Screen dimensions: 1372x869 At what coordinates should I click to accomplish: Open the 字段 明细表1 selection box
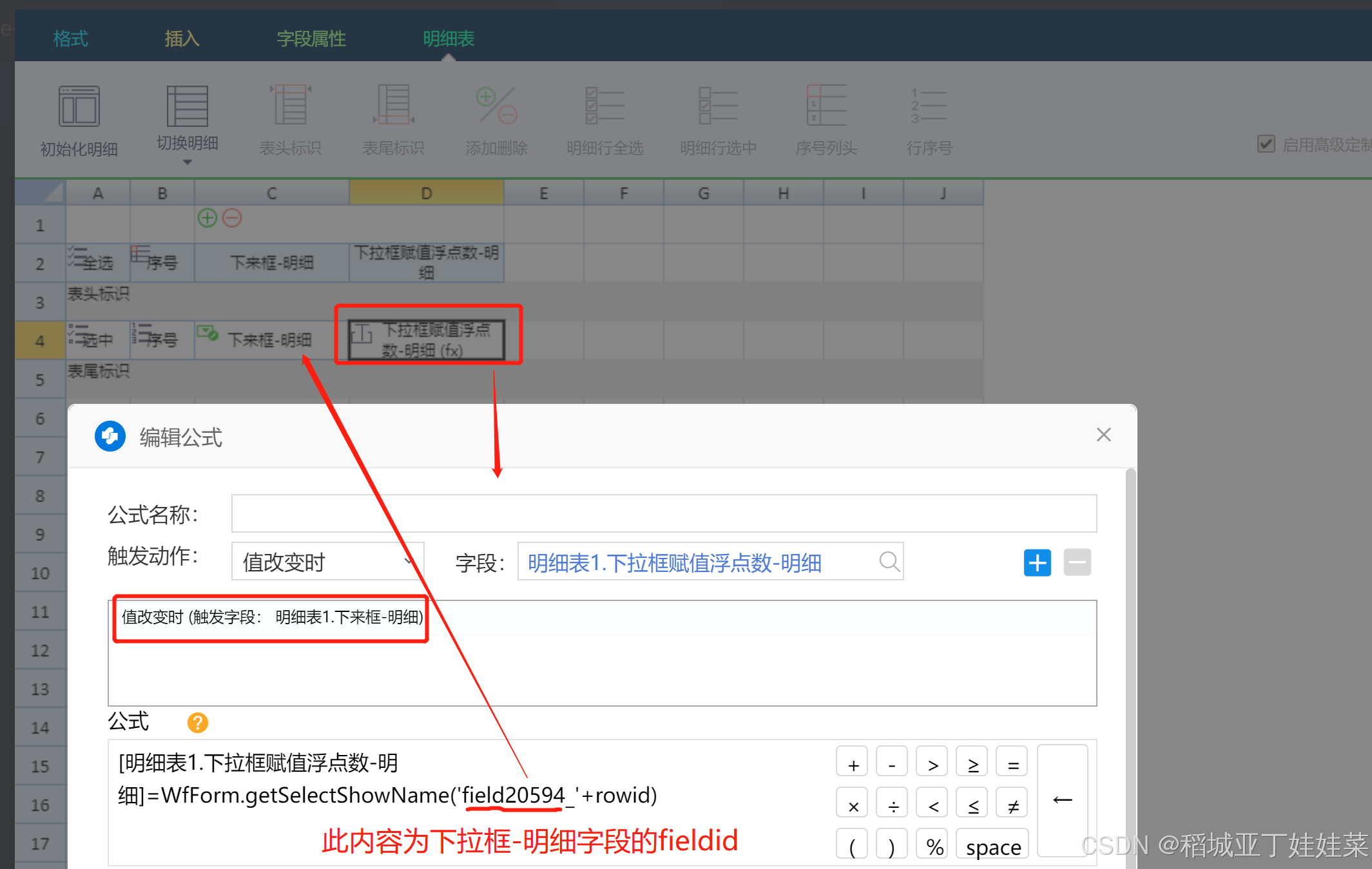pos(696,563)
